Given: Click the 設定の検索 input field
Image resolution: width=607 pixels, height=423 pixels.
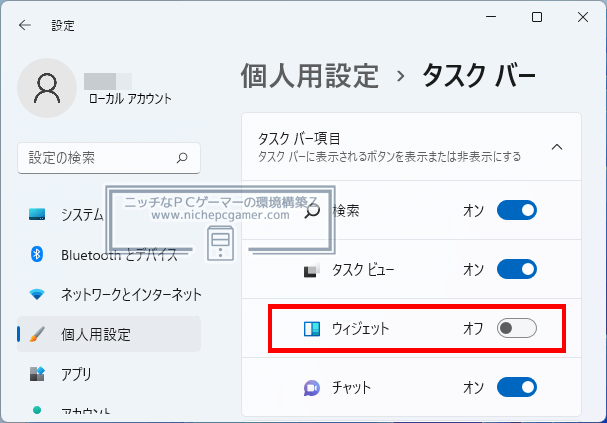Looking at the screenshot, I should (95, 157).
